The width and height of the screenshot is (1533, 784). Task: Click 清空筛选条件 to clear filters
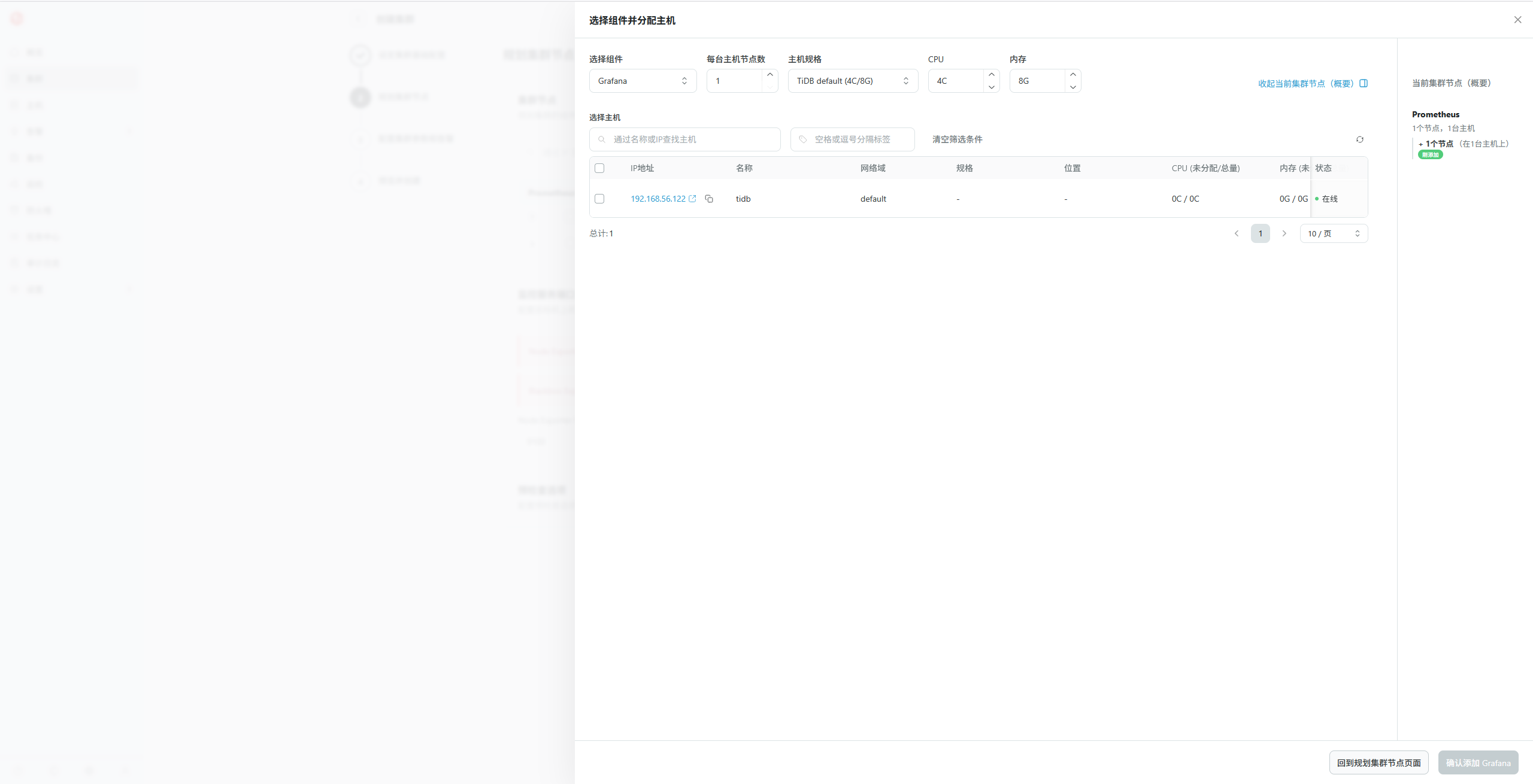[957, 139]
